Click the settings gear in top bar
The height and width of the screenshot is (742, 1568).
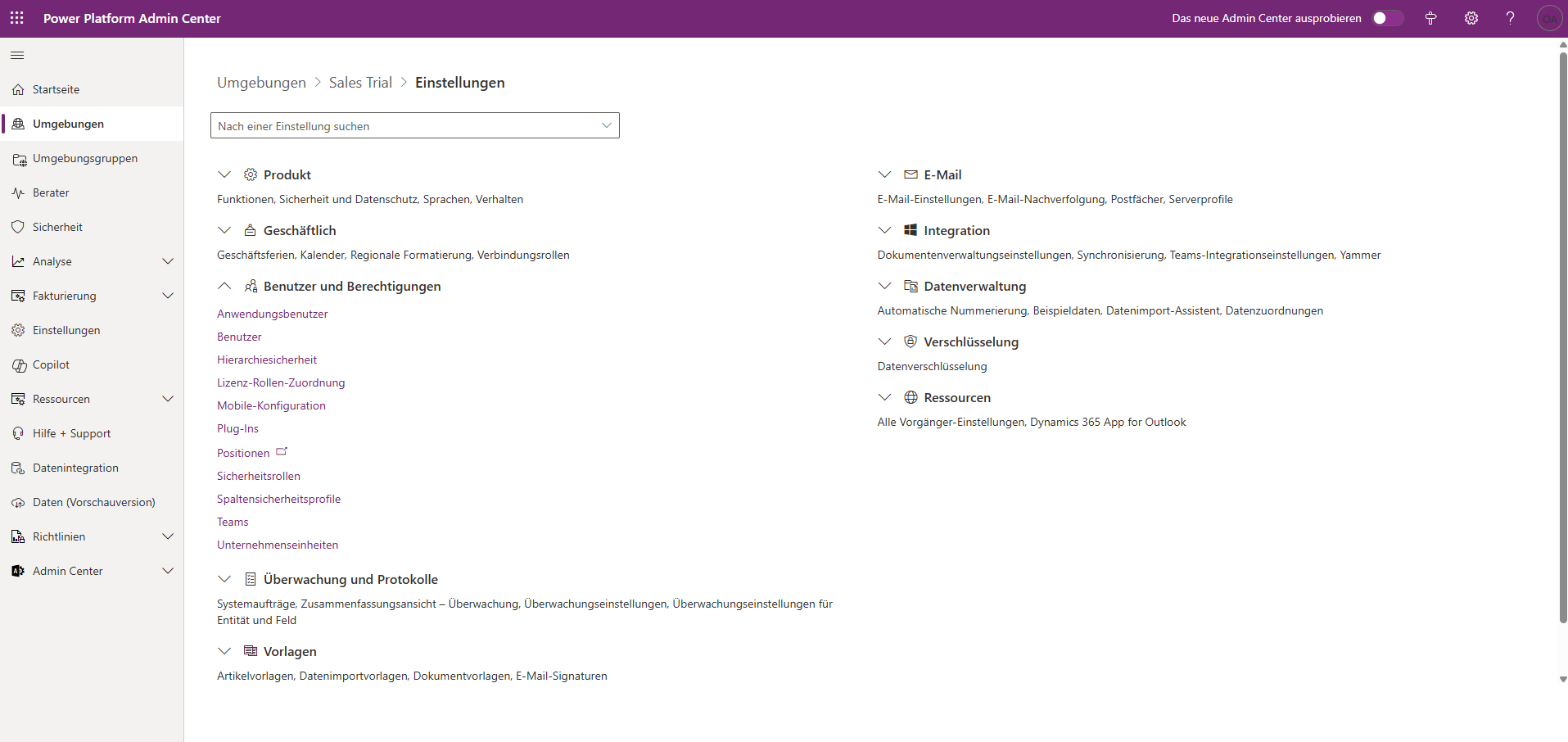[1471, 18]
